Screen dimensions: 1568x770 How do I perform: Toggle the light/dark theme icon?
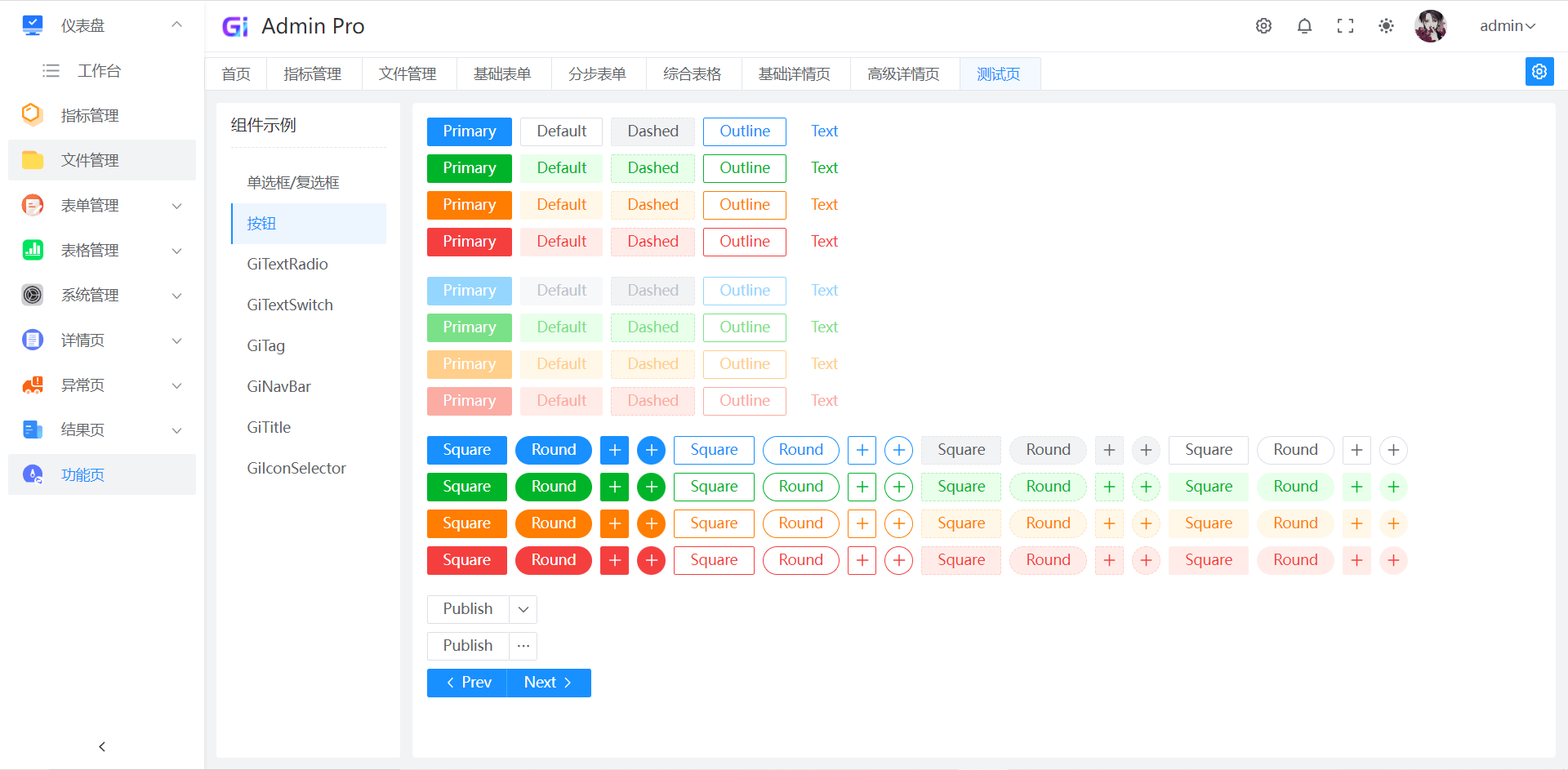coord(1386,25)
